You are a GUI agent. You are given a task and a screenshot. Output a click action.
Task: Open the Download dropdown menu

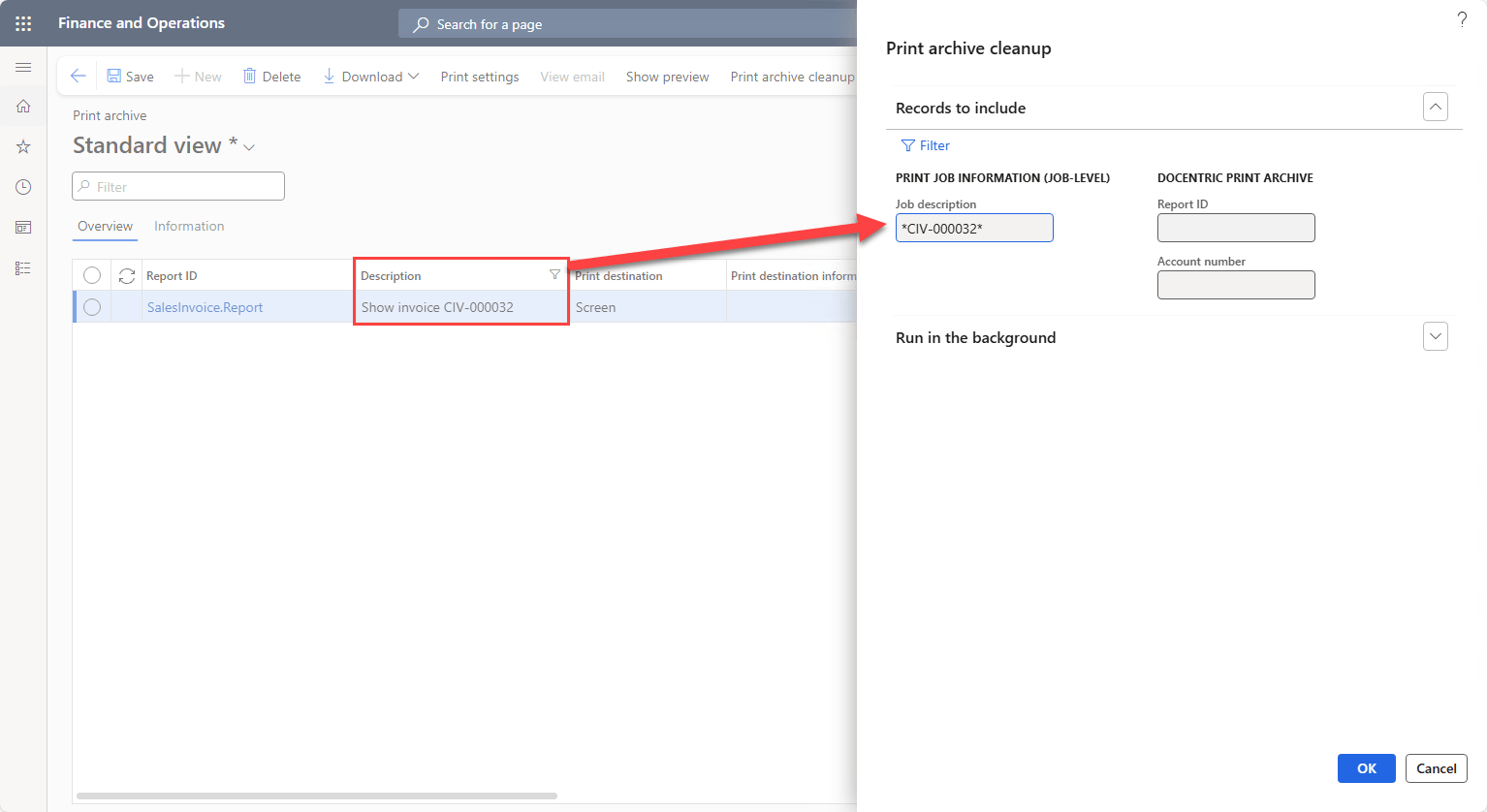point(371,77)
